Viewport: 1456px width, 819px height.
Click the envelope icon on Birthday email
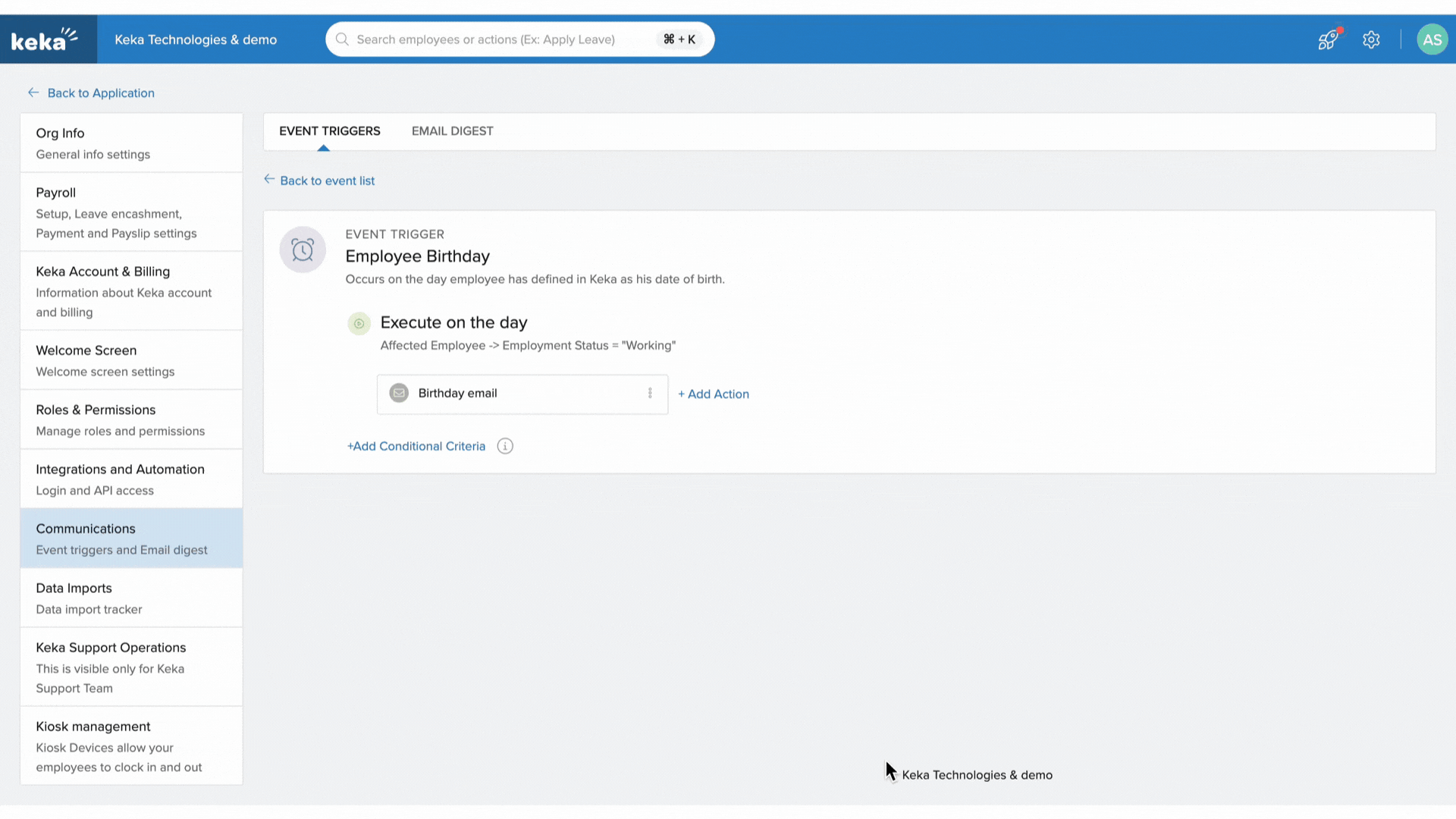399,393
